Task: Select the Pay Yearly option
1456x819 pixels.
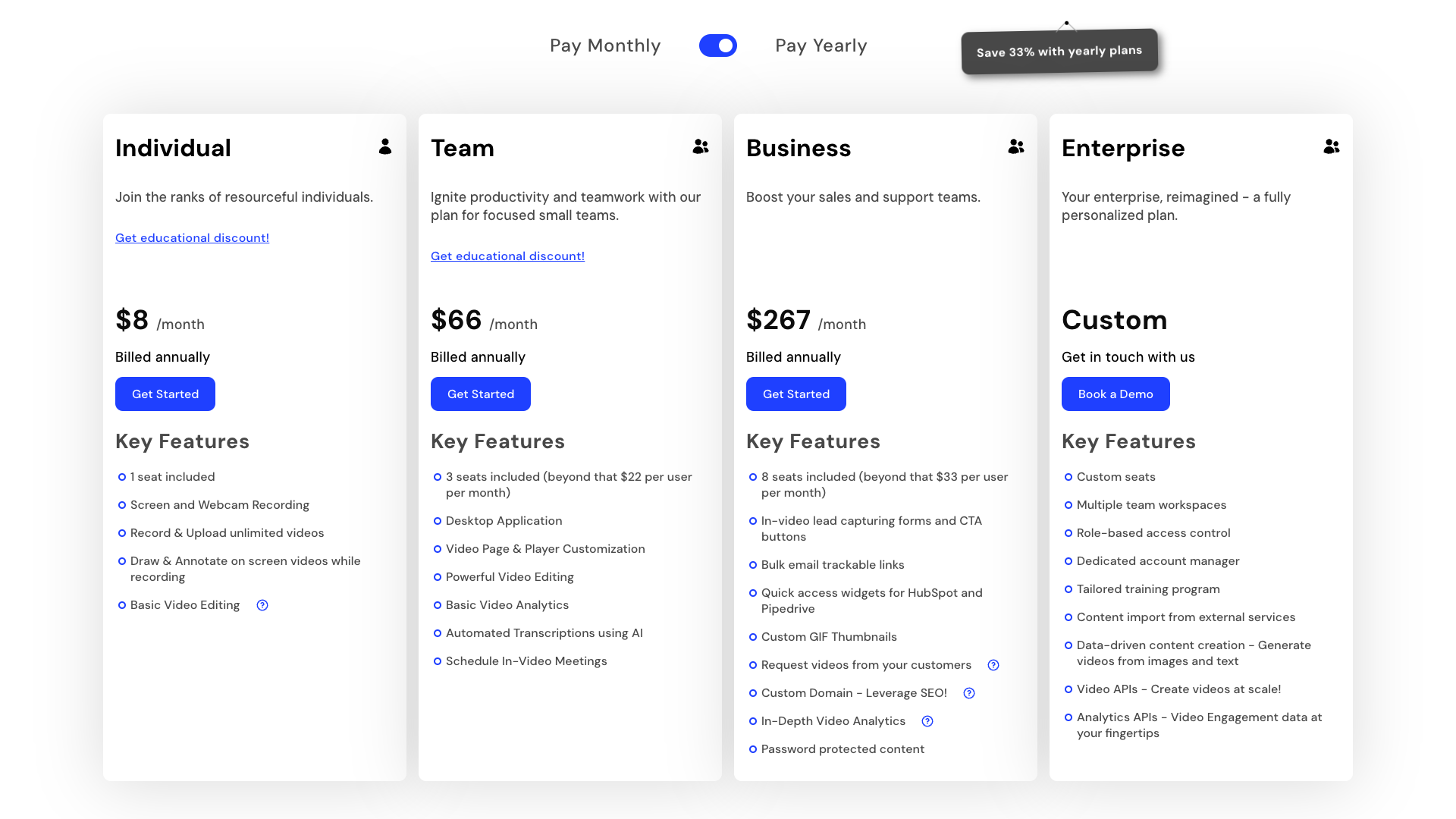Action: (x=821, y=45)
